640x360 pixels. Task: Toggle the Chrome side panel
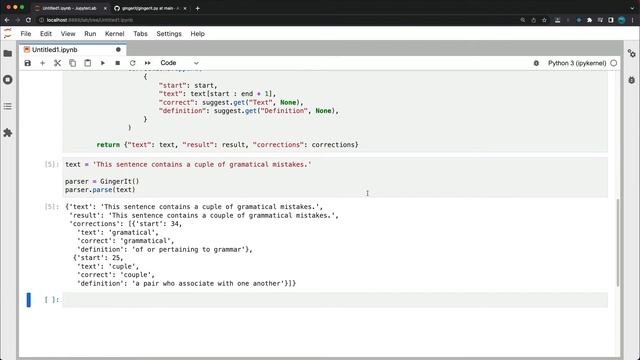(x=611, y=20)
